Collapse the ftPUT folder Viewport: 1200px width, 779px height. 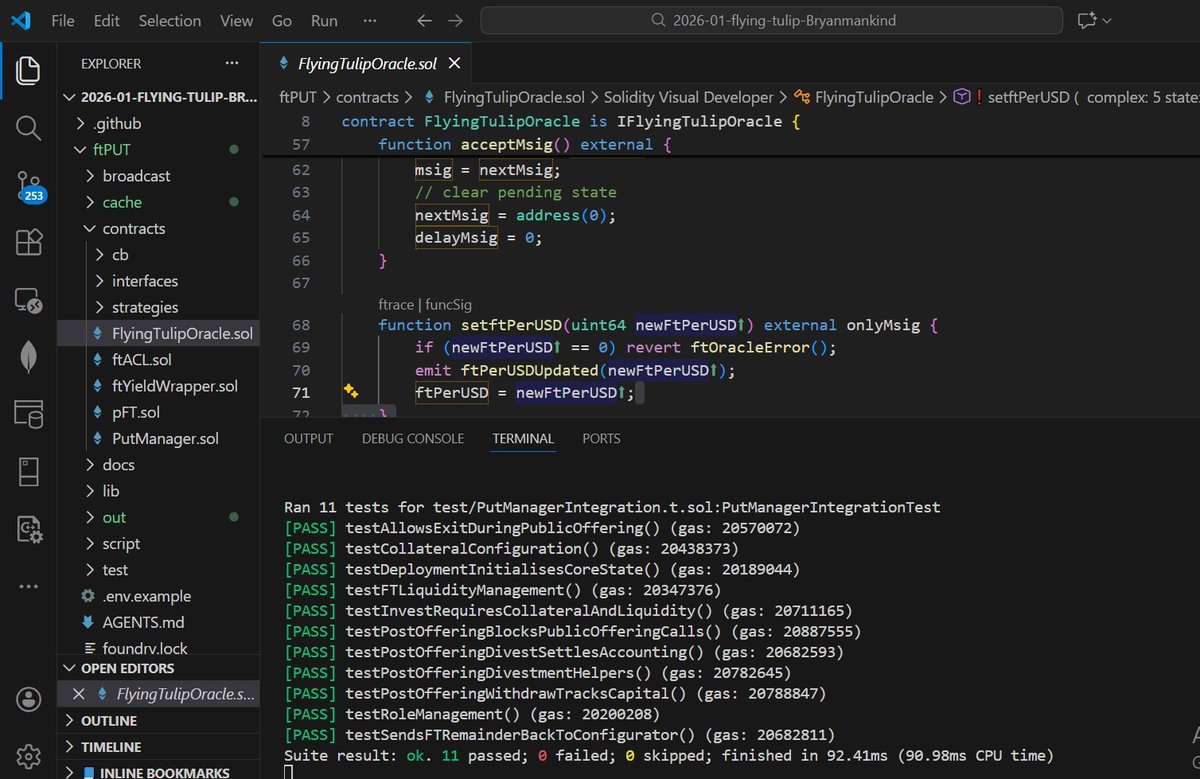coord(157,149)
